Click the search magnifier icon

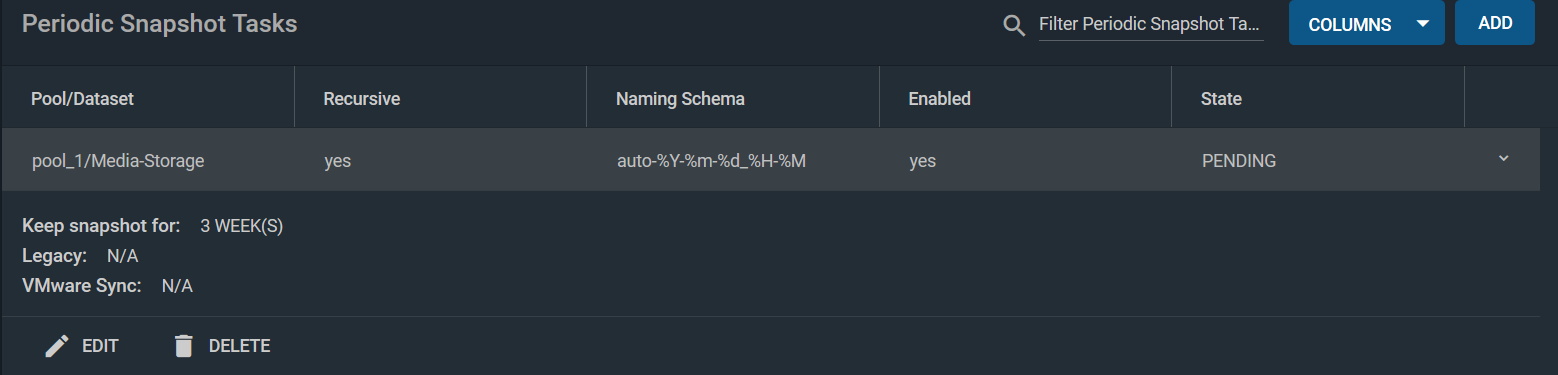click(x=1014, y=25)
